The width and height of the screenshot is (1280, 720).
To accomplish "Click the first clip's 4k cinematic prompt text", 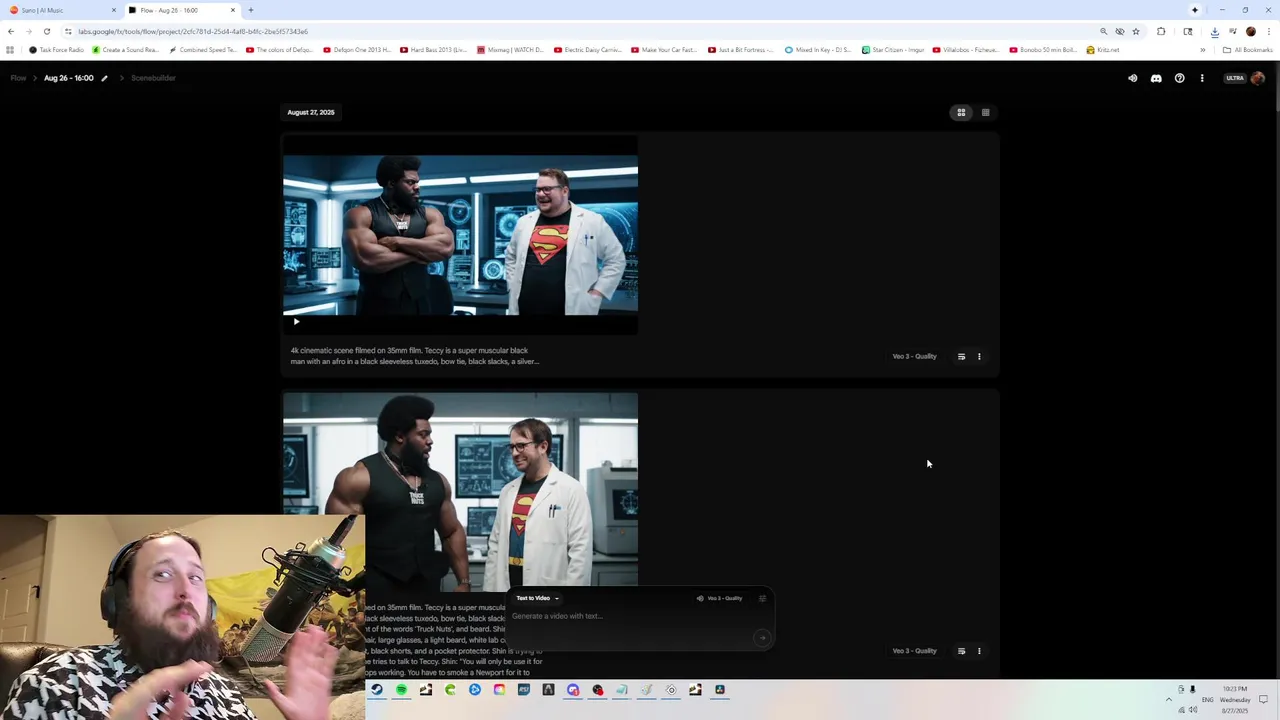I will point(415,356).
